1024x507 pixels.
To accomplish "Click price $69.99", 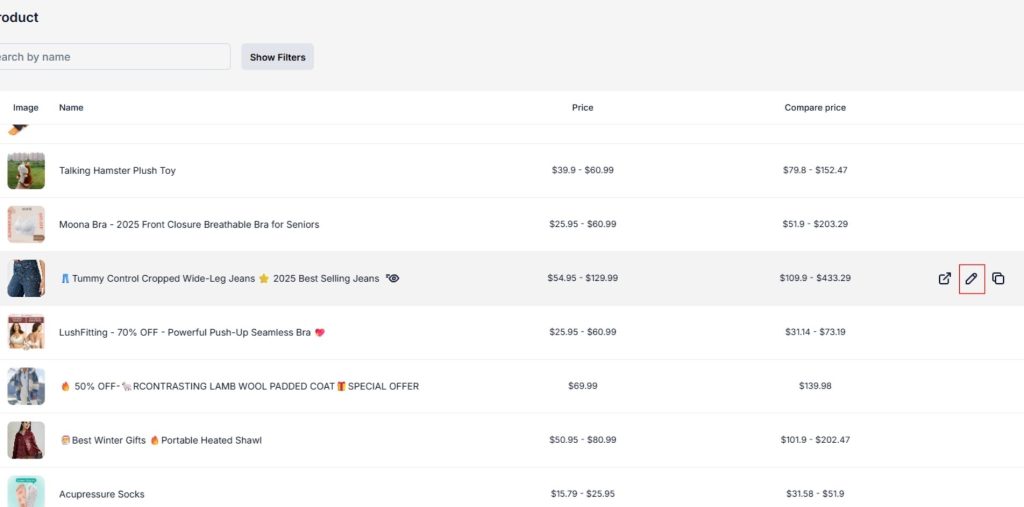I will point(583,386).
